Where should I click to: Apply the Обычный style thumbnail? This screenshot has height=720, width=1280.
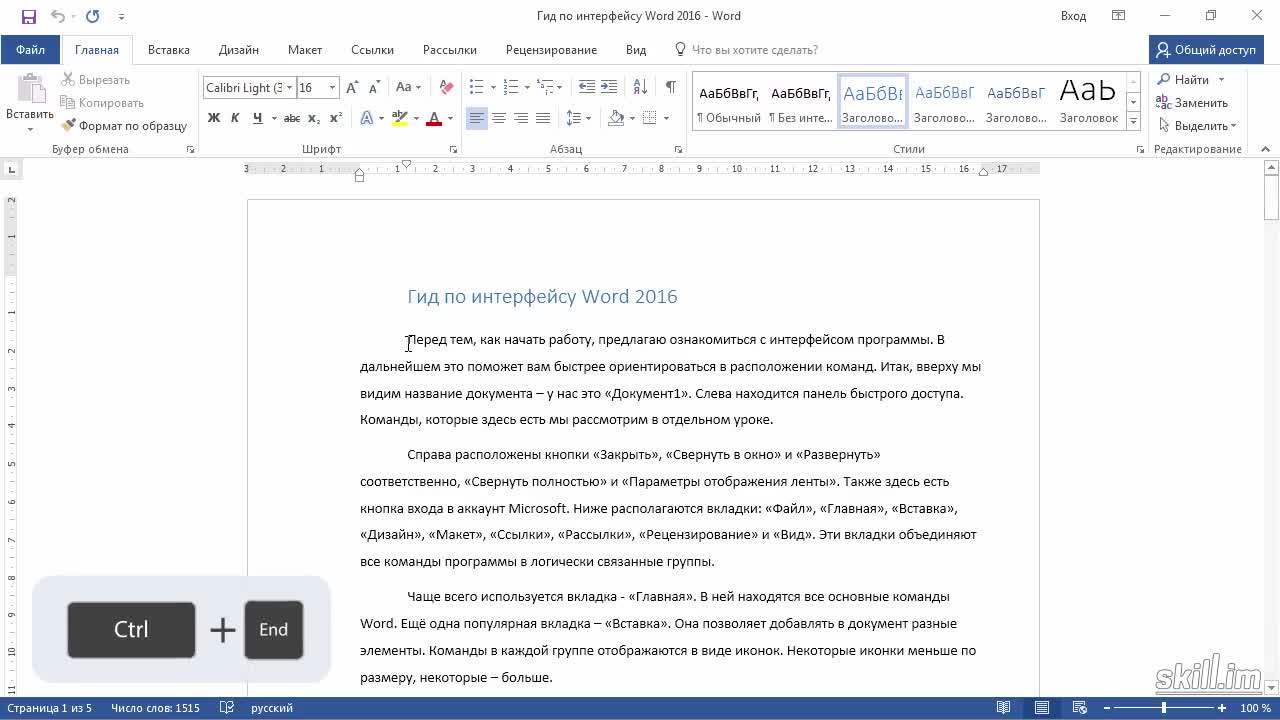pos(729,102)
